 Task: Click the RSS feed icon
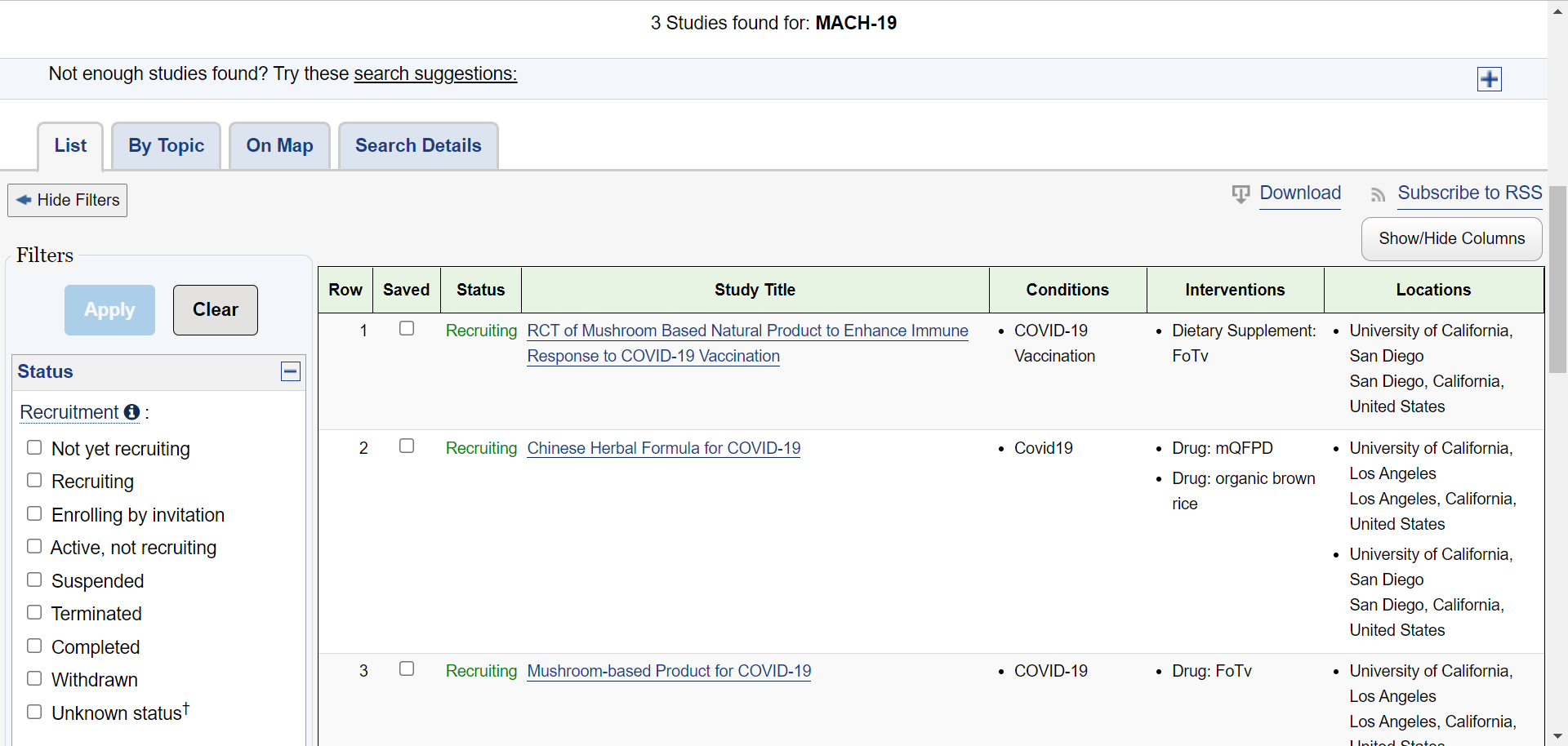[1378, 194]
